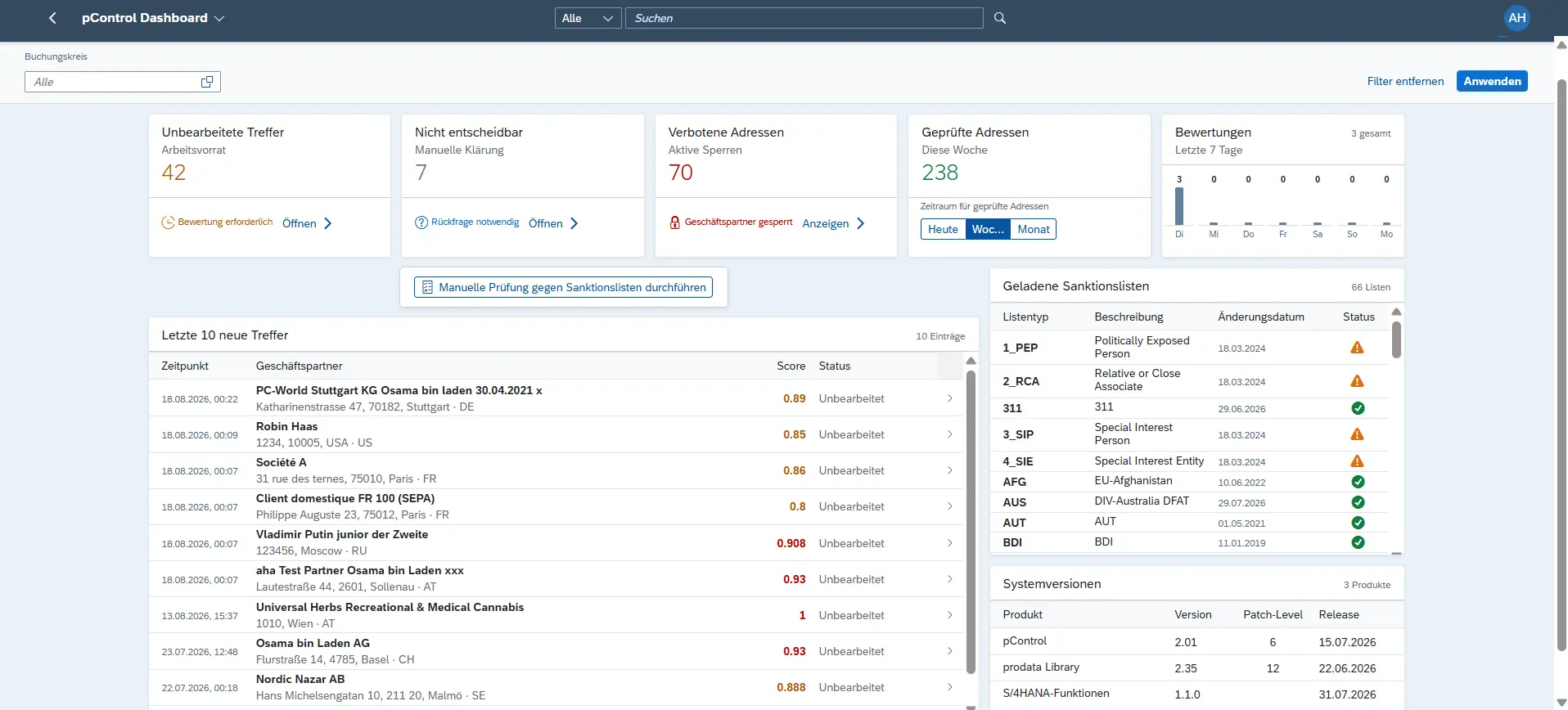Click the search magnifier icon

(x=1000, y=18)
